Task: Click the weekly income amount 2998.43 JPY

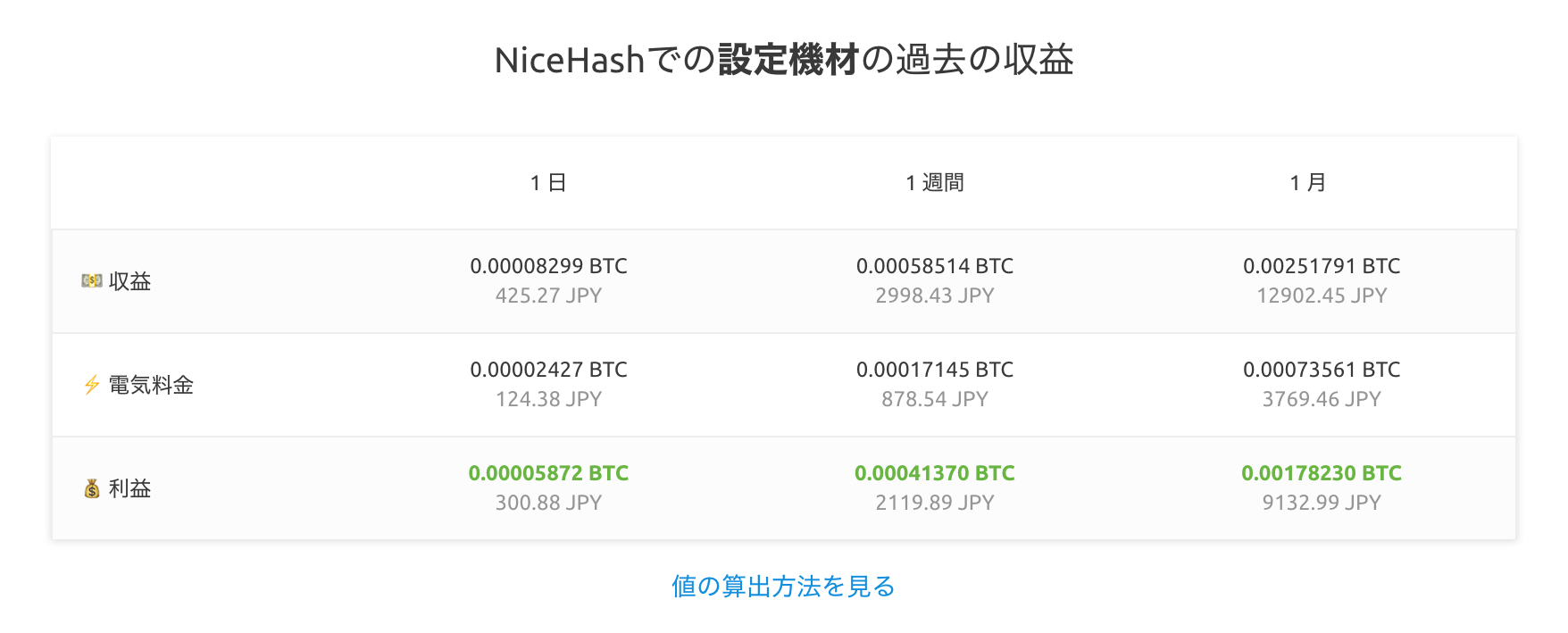Action: coord(934,296)
